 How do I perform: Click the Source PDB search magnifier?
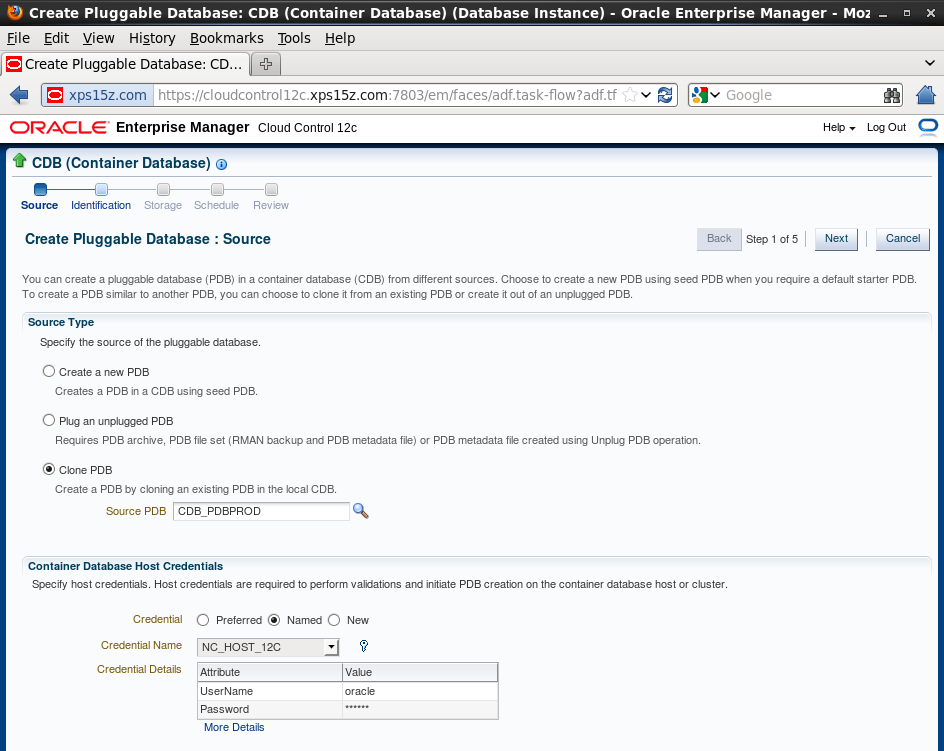tap(361, 511)
